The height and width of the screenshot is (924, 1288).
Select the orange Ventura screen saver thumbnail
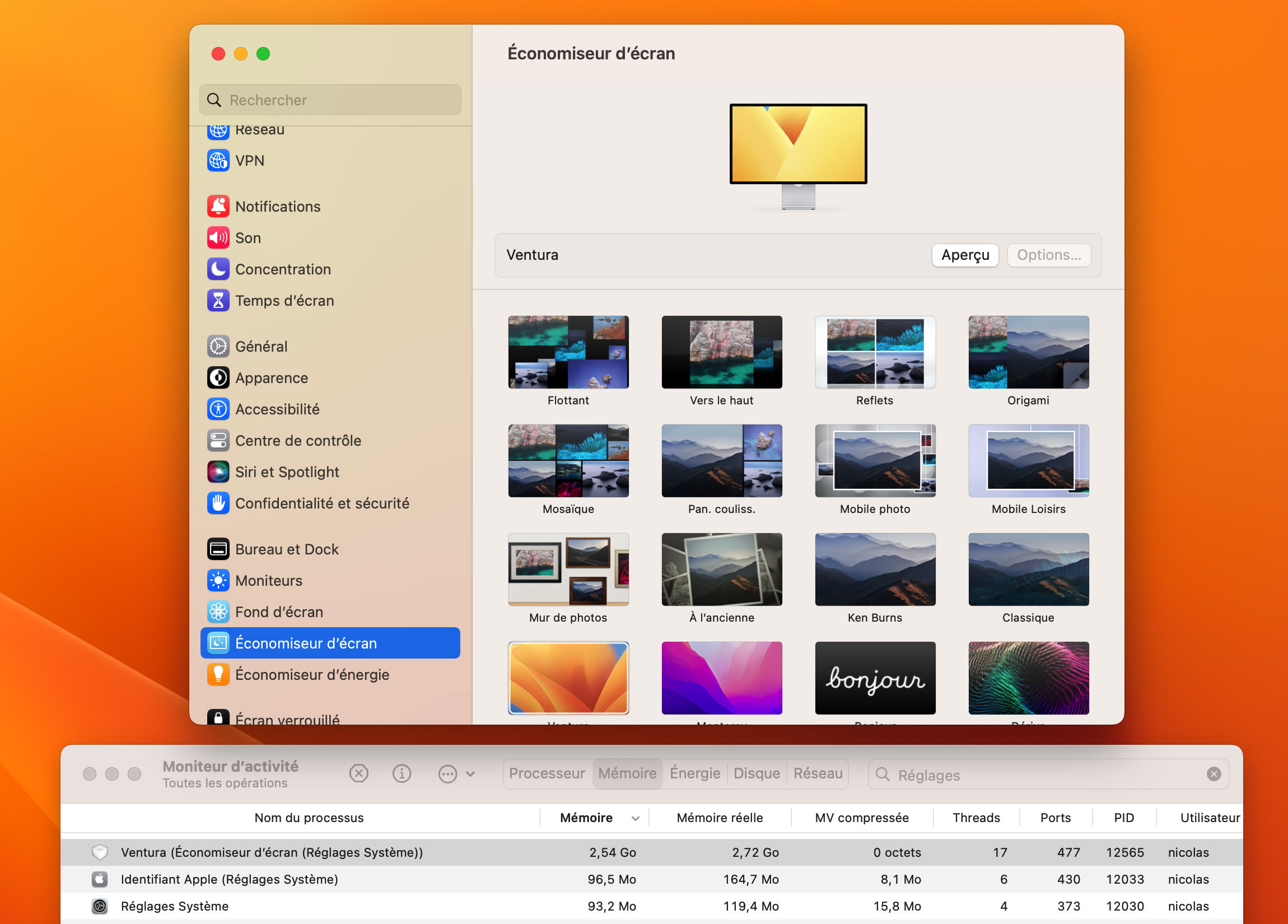pyautogui.click(x=568, y=678)
